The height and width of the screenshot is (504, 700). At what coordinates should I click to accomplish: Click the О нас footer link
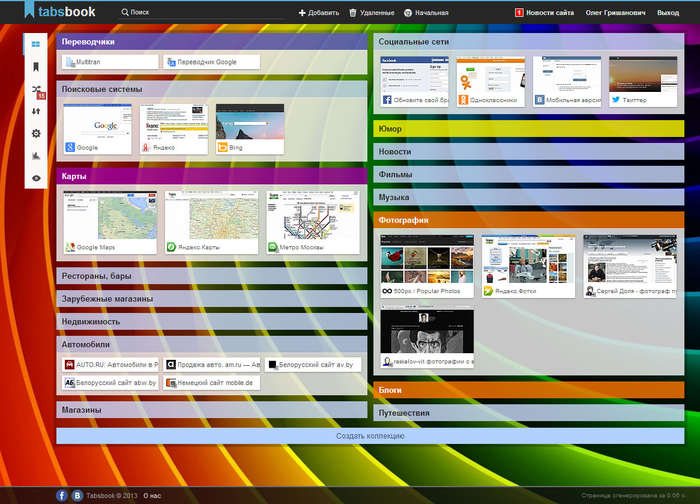152,496
